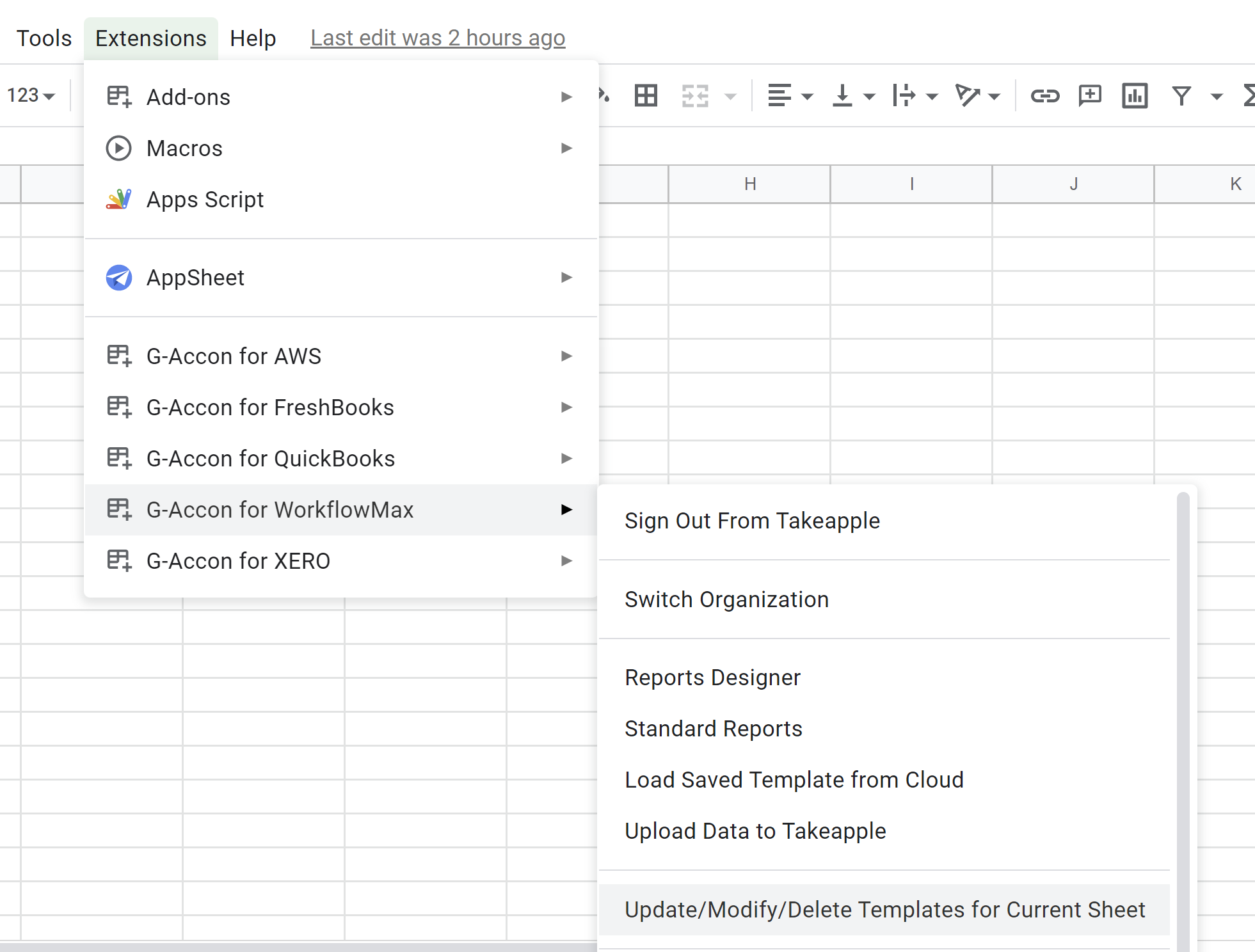The width and height of the screenshot is (1255, 952).
Task: Expand the AppSheet submenu arrow
Action: pyautogui.click(x=566, y=278)
